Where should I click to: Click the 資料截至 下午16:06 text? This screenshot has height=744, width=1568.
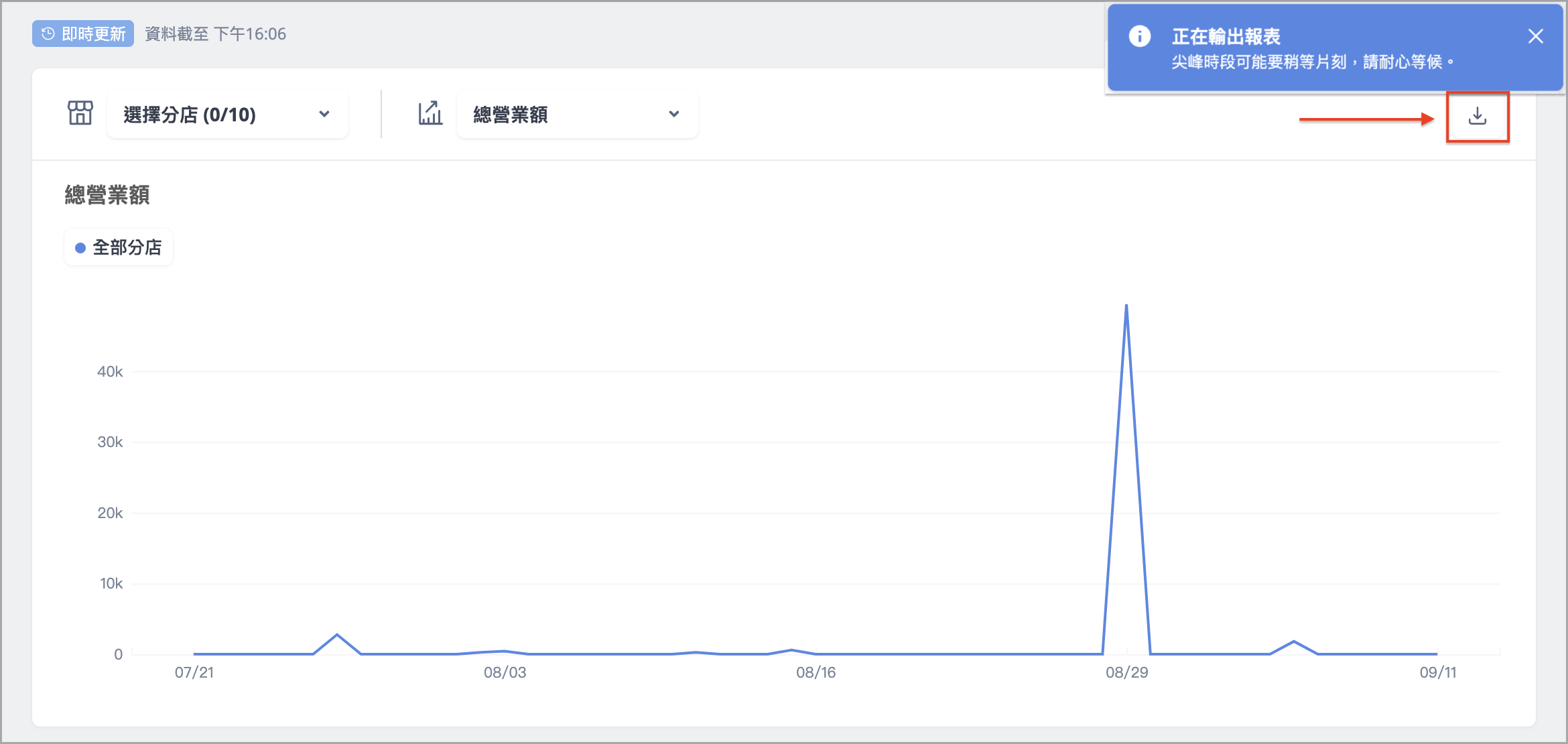[x=215, y=34]
